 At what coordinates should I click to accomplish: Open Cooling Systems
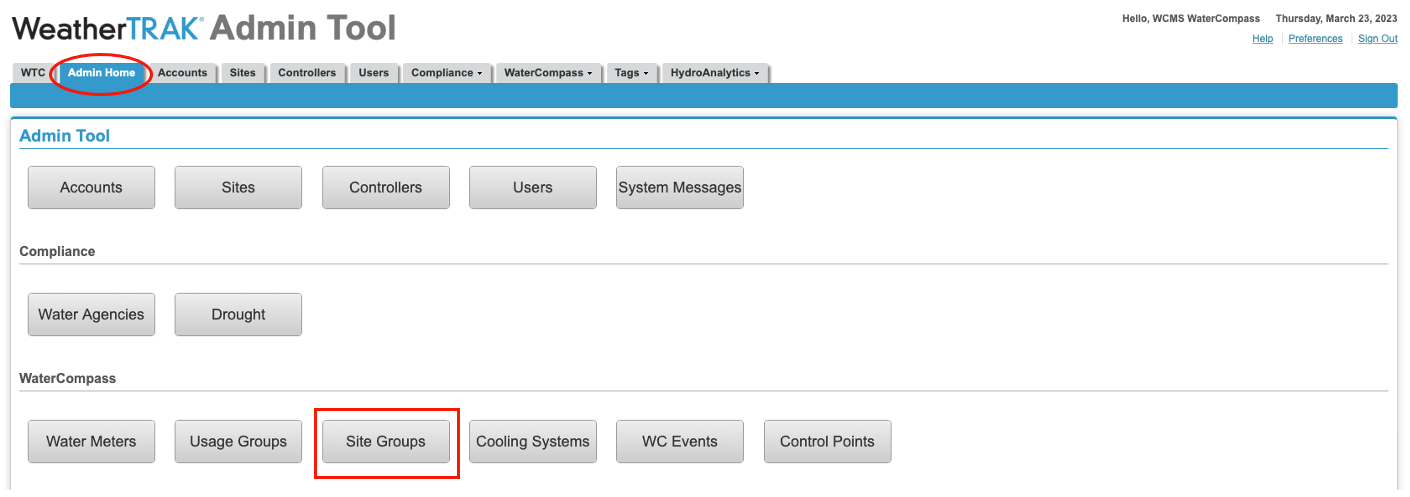[533, 441]
